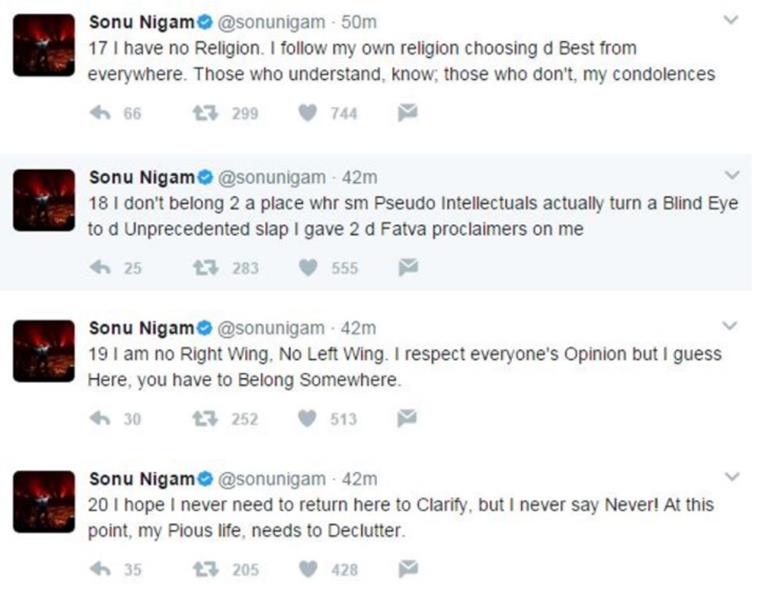
Task: Send tweet 17 via direct message
Action: pos(406,114)
